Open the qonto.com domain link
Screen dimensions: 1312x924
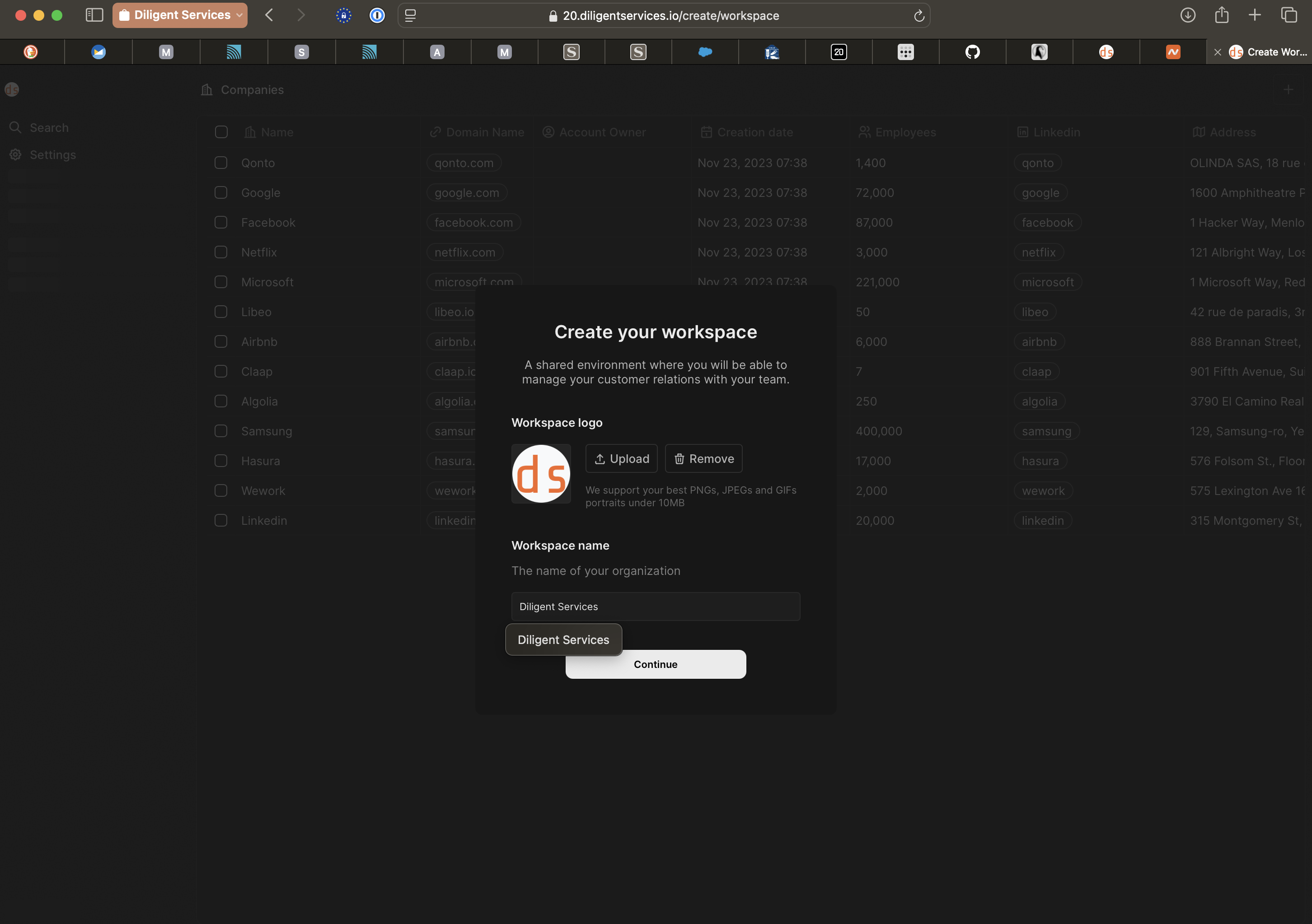click(x=464, y=163)
